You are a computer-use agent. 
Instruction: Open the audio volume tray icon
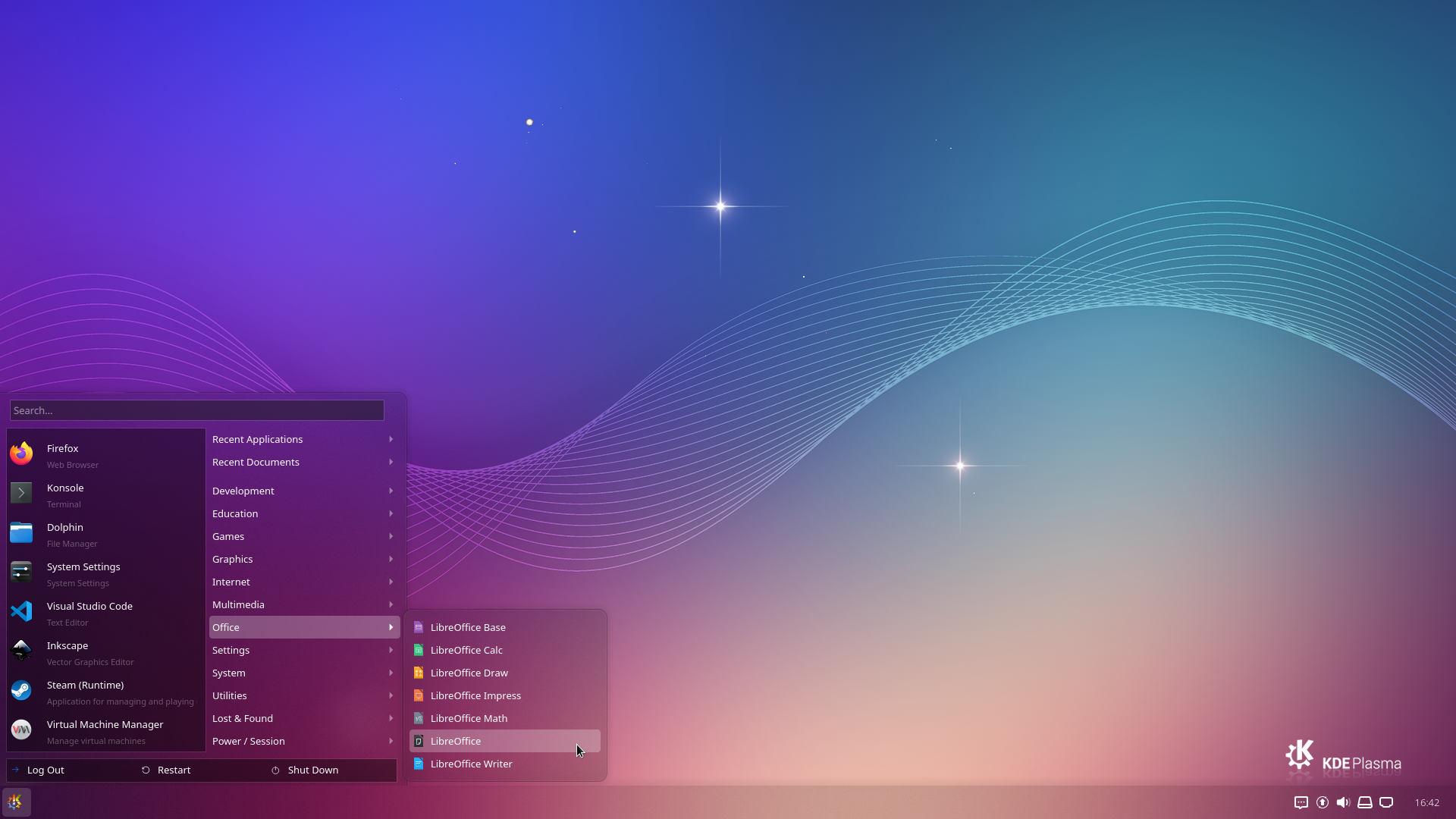1344,802
